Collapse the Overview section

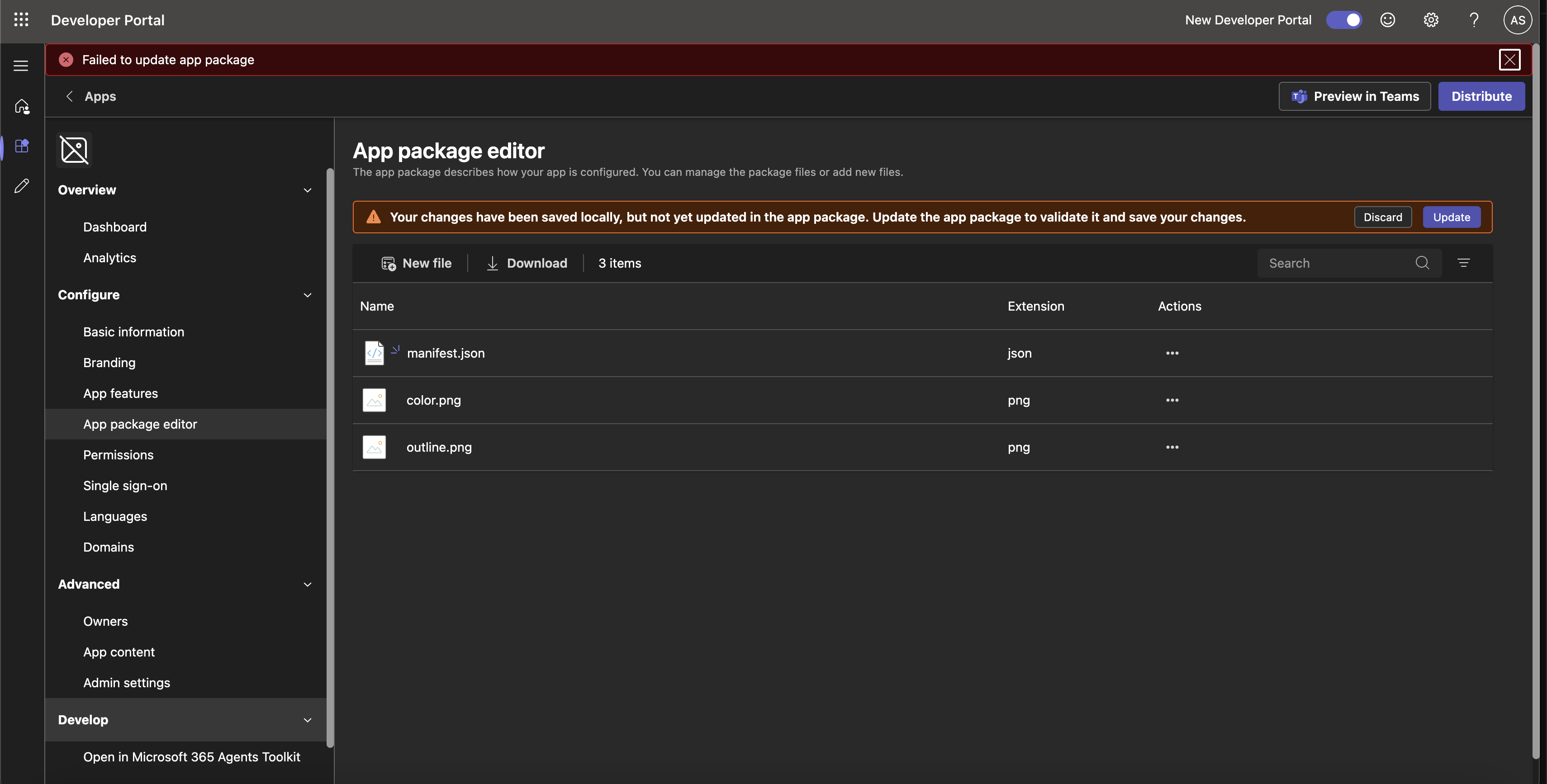tap(307, 190)
